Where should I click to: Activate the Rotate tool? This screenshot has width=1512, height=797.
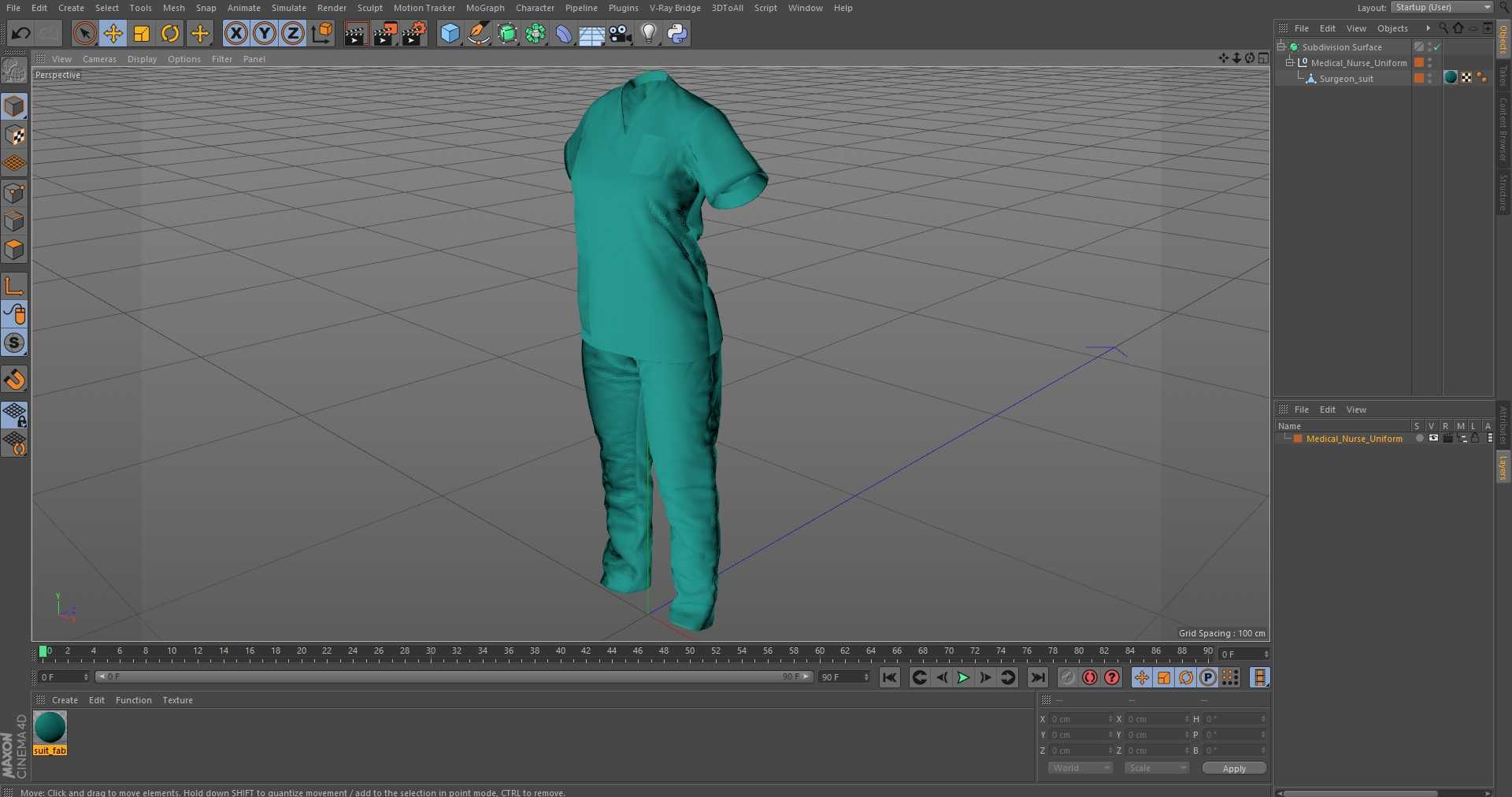click(170, 33)
